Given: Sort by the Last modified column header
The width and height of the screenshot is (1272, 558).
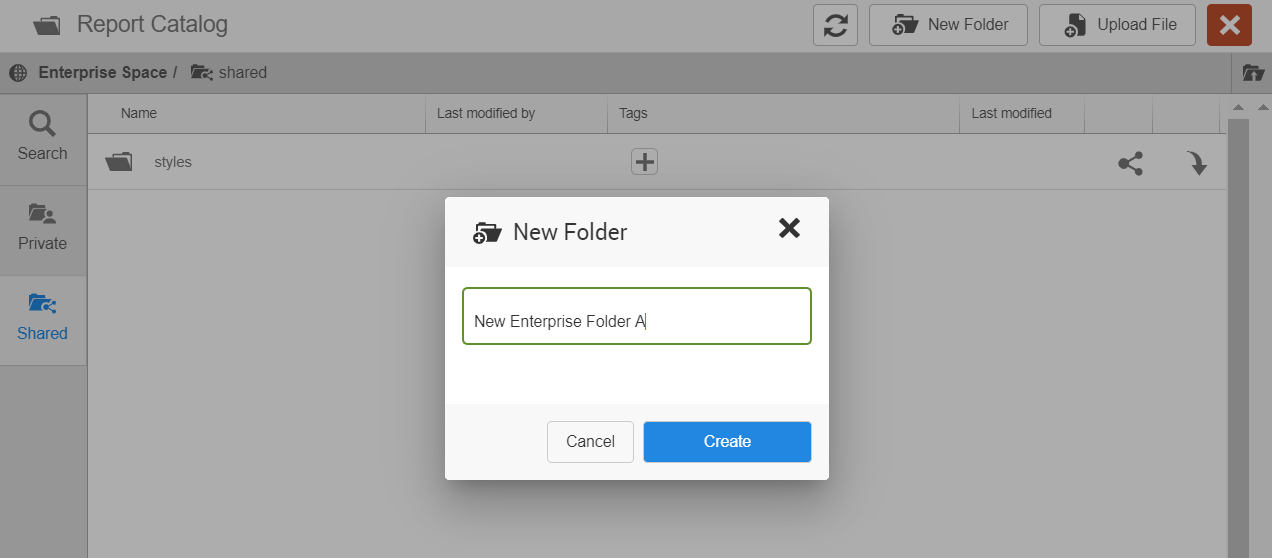Looking at the screenshot, I should pos(1011,114).
